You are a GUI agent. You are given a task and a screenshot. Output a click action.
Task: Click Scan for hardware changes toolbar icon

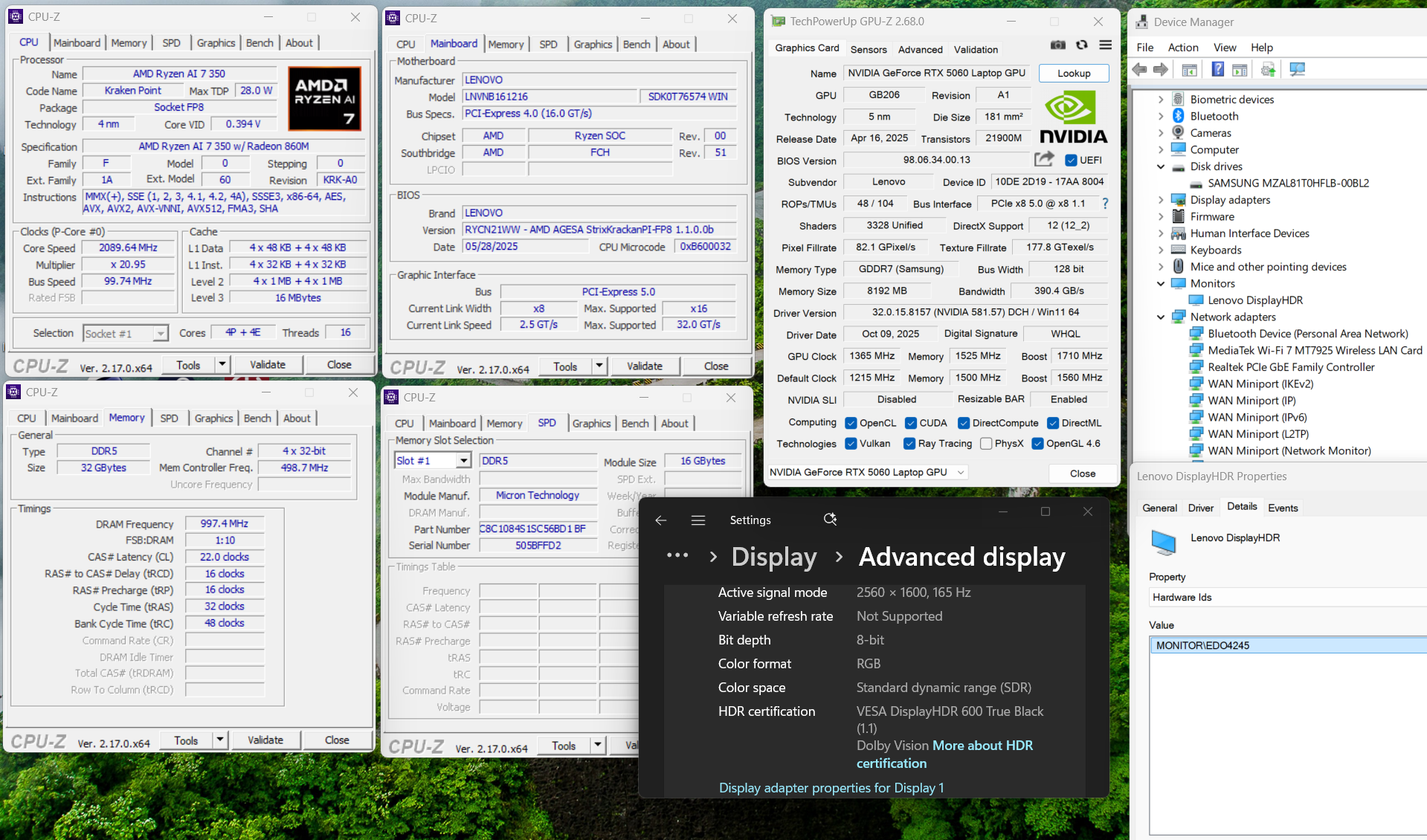tap(1298, 70)
